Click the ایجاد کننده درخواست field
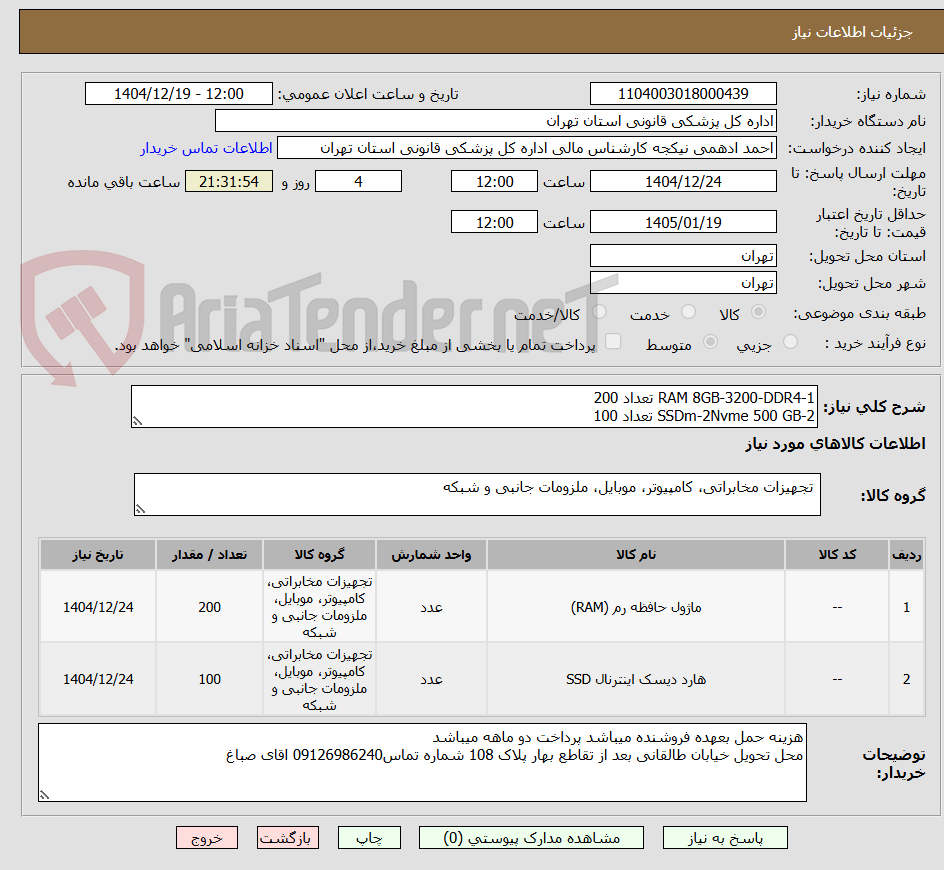The width and height of the screenshot is (944, 870). click(527, 148)
